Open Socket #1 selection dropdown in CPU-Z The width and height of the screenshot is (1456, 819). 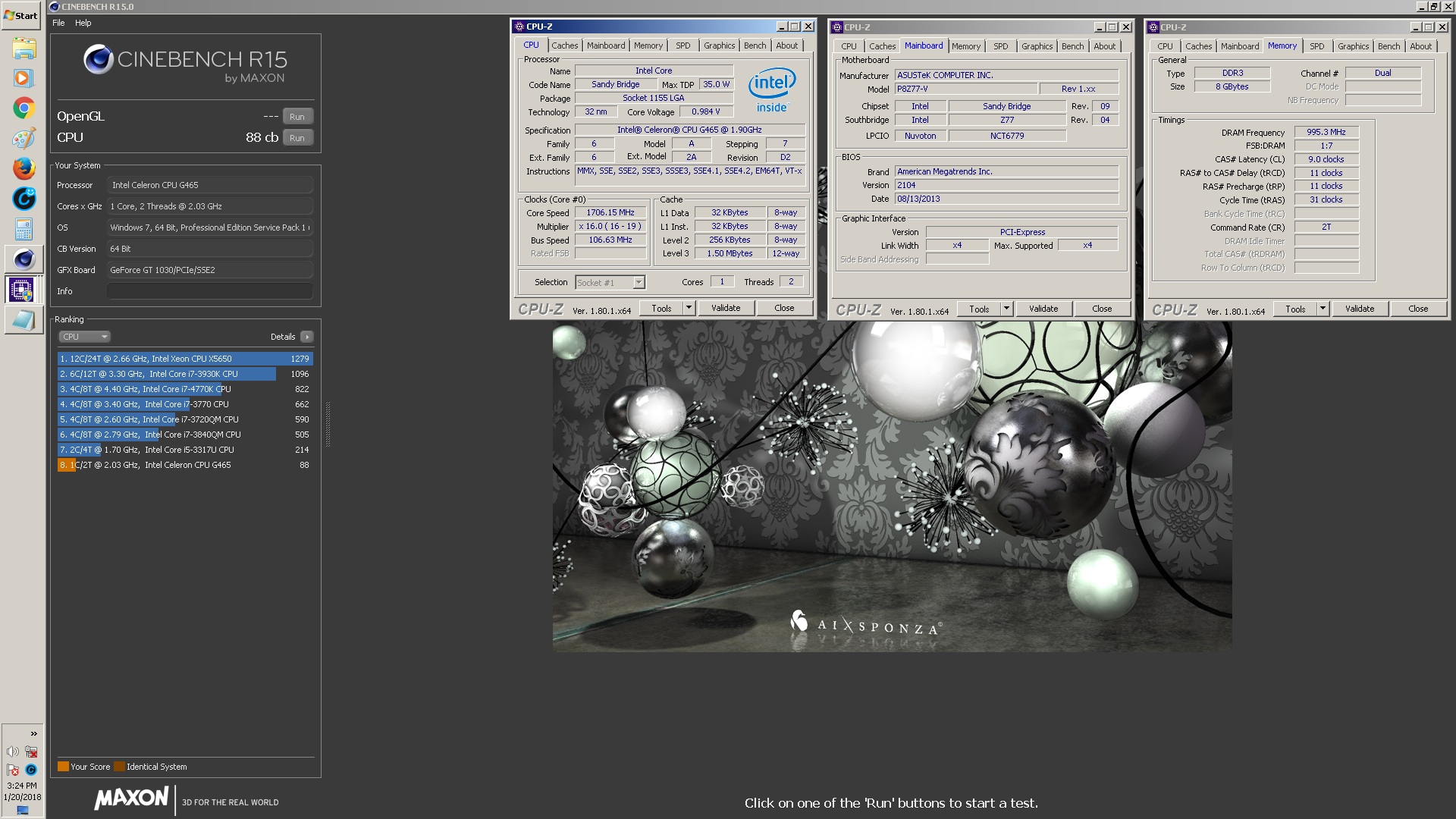pos(610,282)
